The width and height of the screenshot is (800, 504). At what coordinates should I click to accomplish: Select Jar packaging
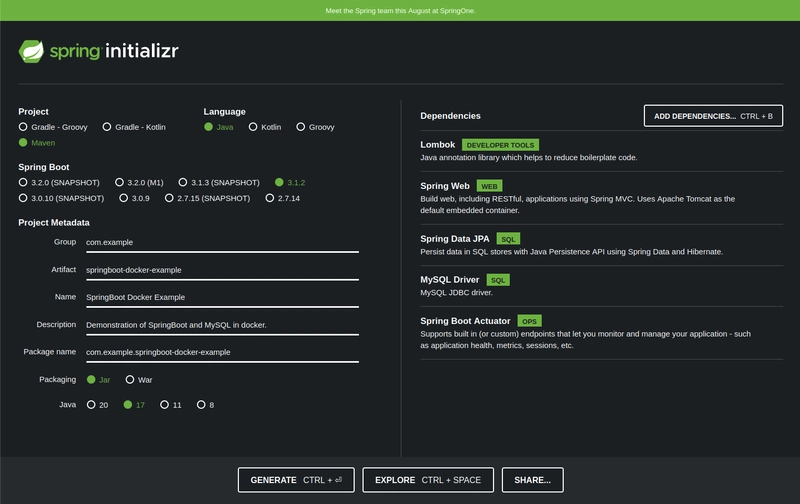click(x=98, y=380)
